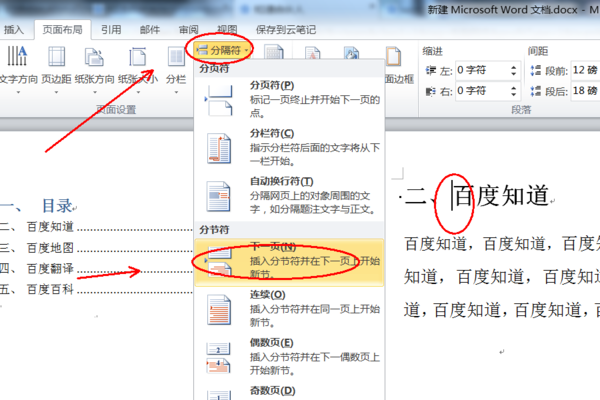Click the left indent 左 input field
Screen dimensions: 600x400
[x=488, y=70]
